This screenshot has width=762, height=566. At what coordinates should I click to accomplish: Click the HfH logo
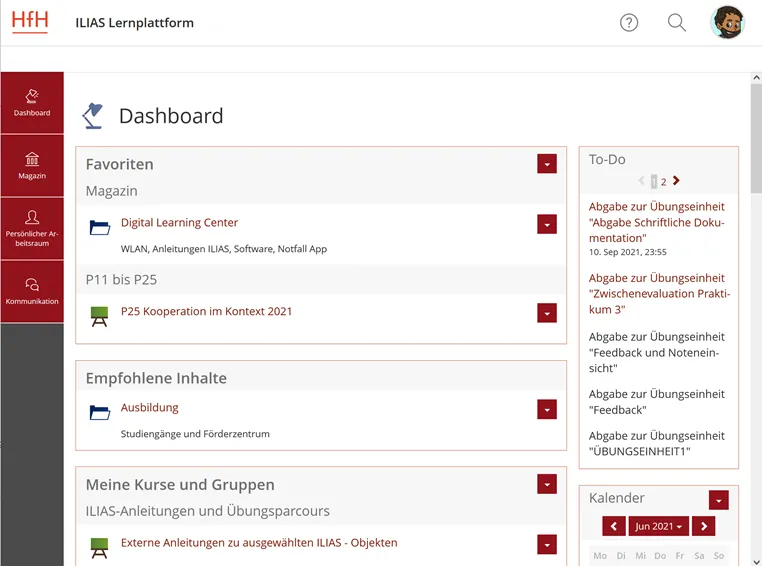coord(30,22)
